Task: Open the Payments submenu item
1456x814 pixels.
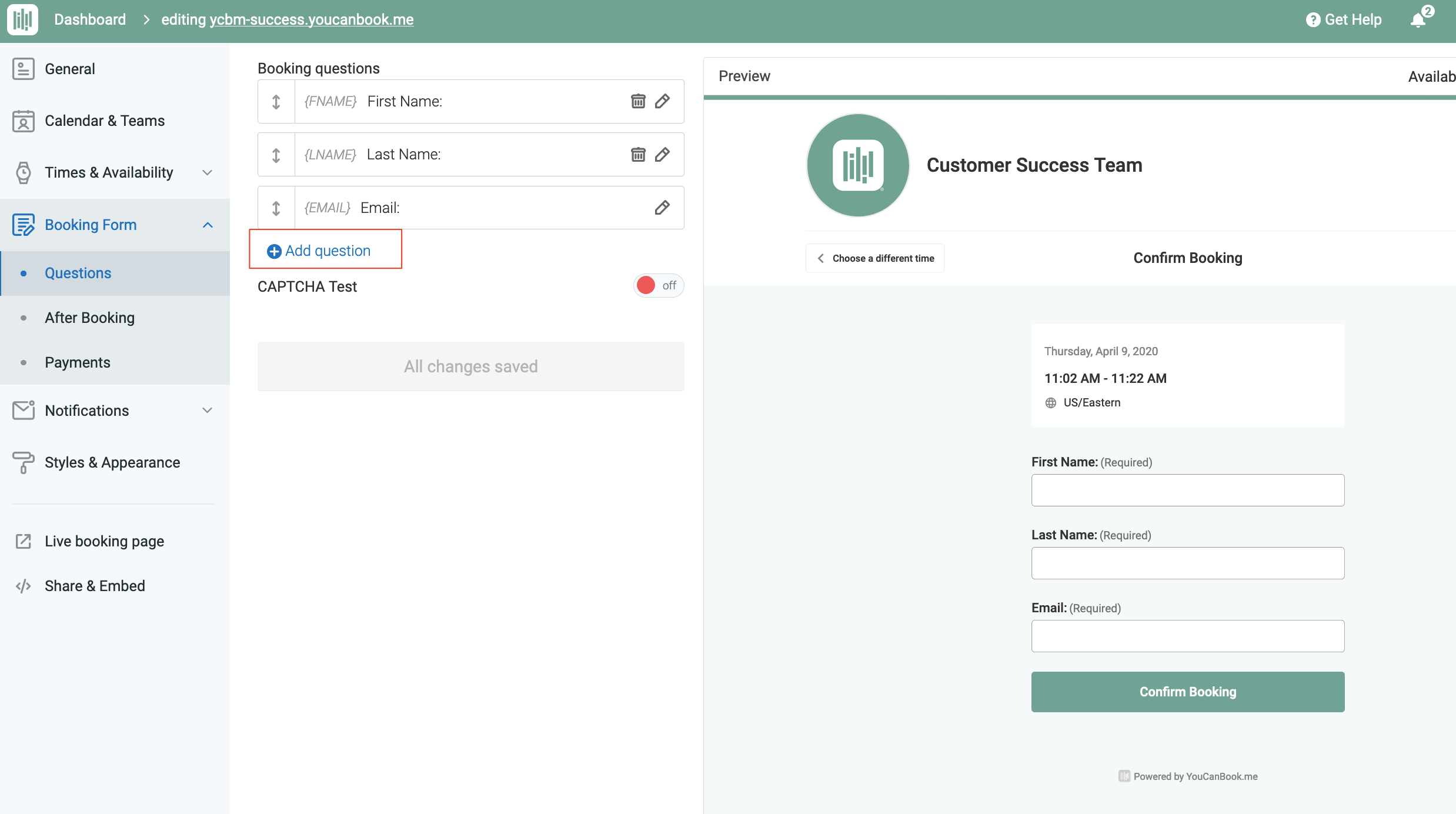Action: 77,362
